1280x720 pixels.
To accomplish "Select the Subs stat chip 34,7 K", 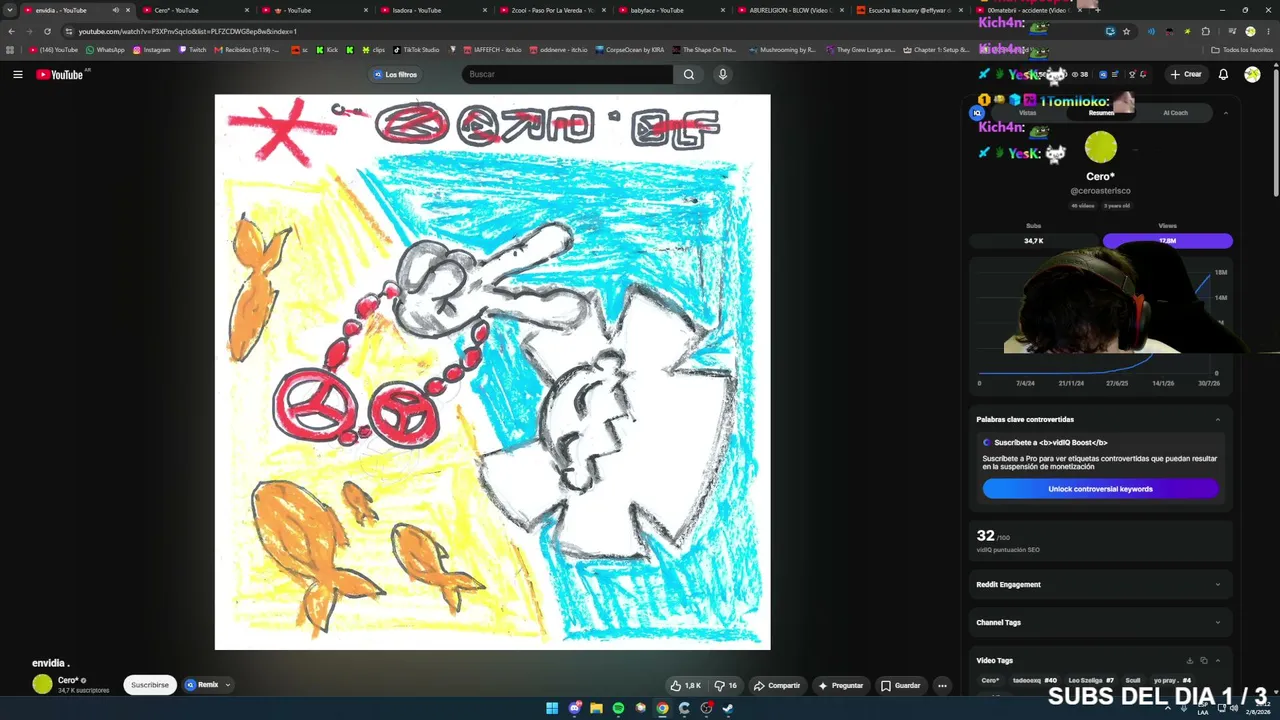I will coord(1033,241).
